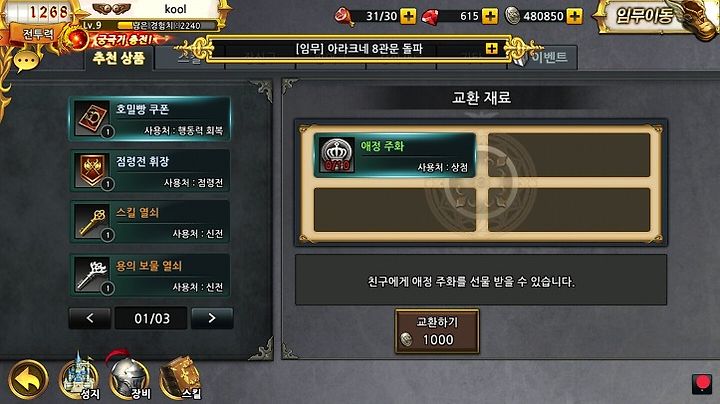Select the 스킬 열쇠 key item
720x404 pixels.
(x=150, y=222)
